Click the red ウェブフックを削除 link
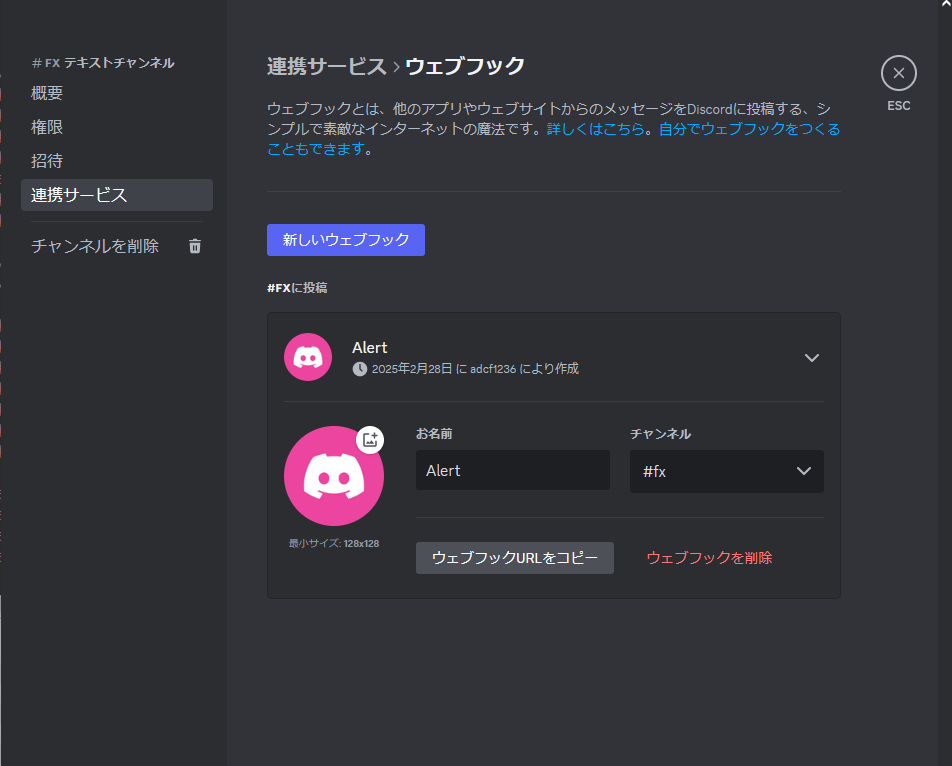Viewport: 952px width, 766px height. coord(709,558)
